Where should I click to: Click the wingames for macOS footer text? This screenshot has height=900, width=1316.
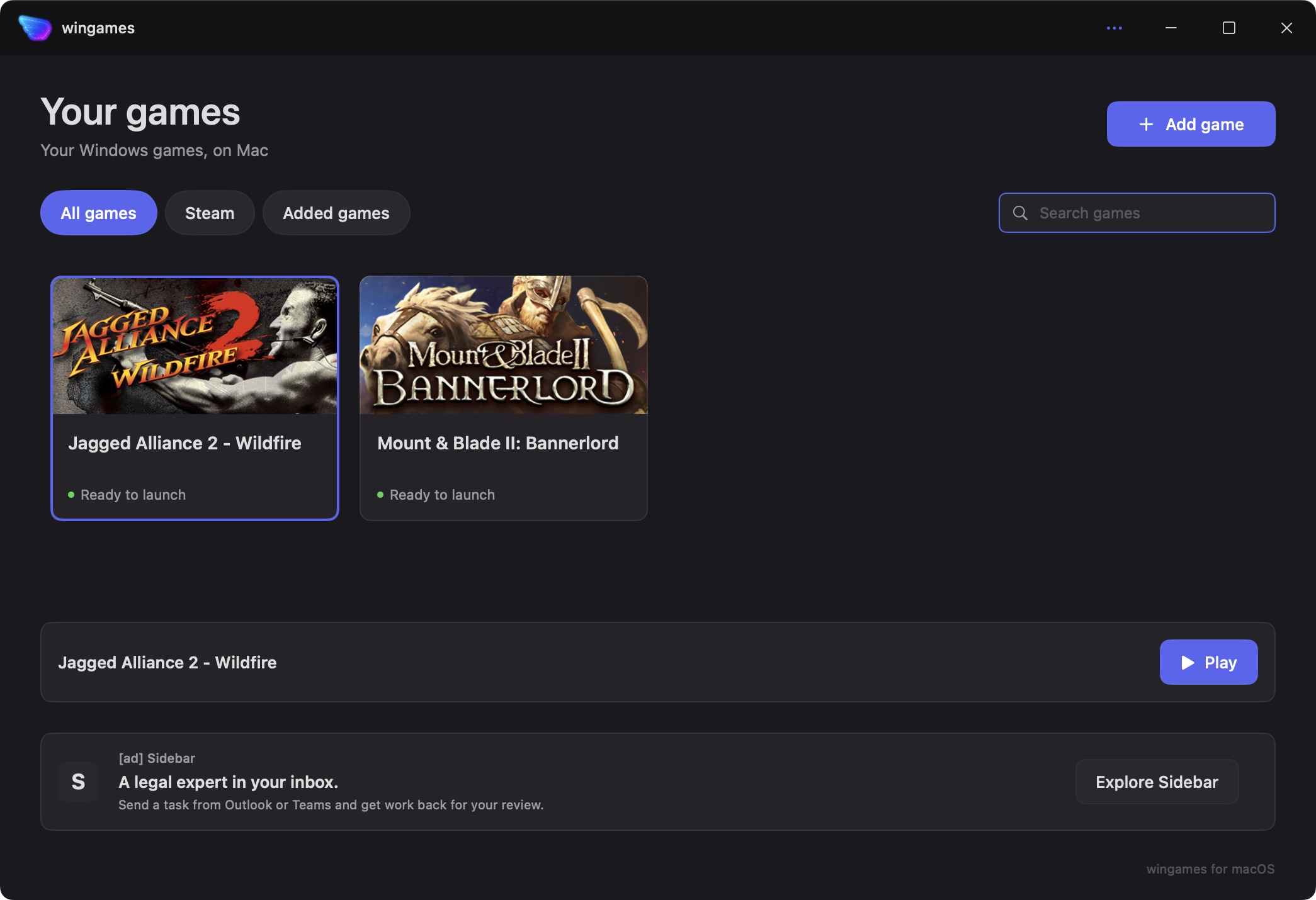(1210, 869)
